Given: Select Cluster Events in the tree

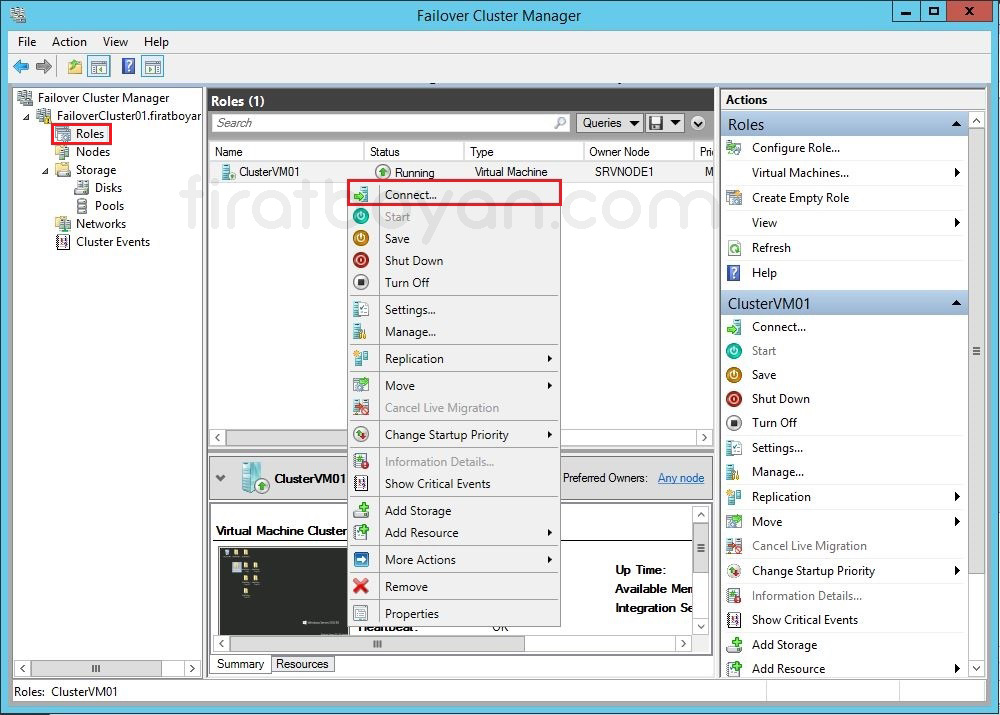Looking at the screenshot, I should click(113, 242).
